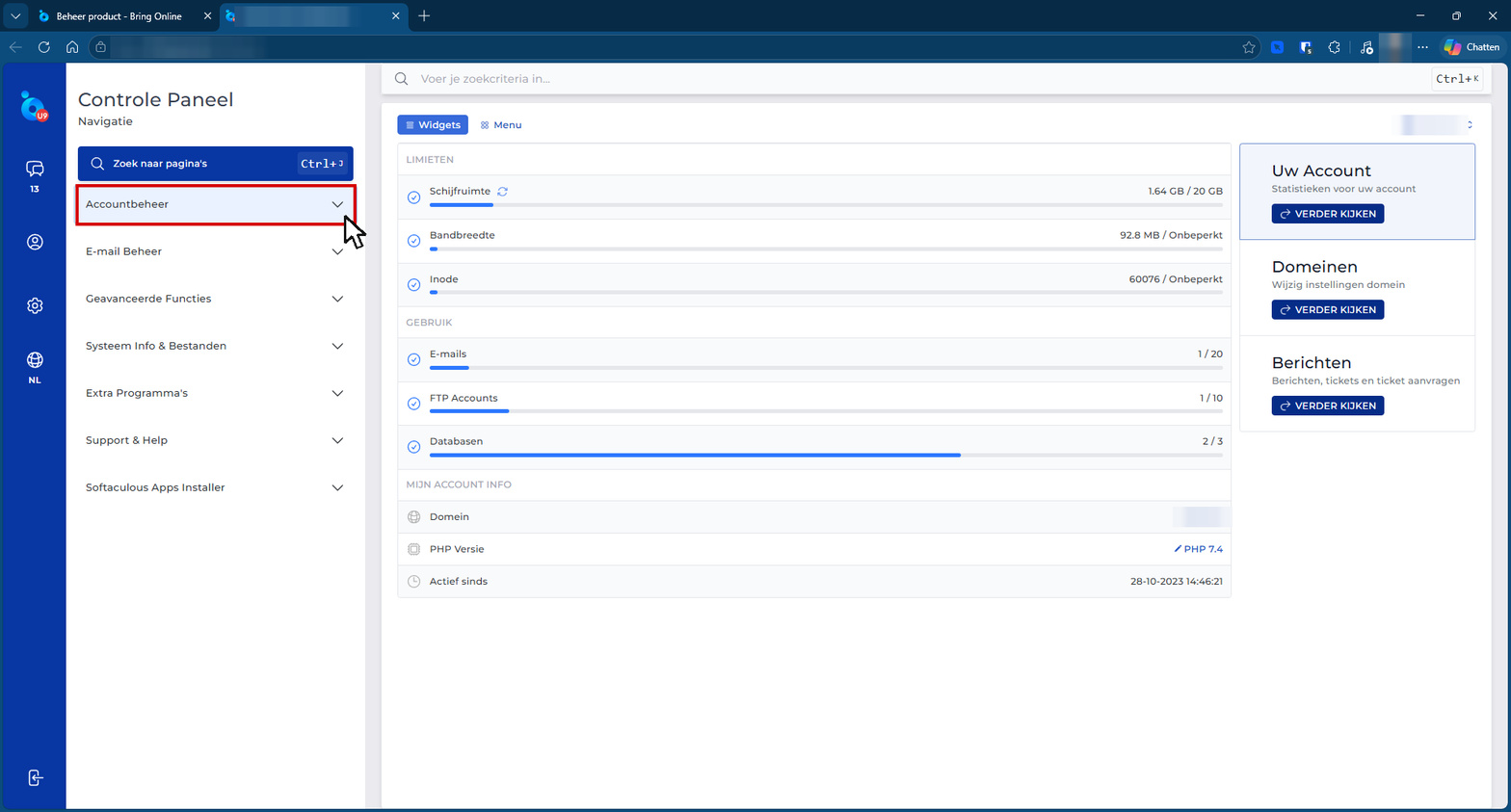The width and height of the screenshot is (1511, 812).
Task: Expand the Extra Programma's section
Action: (216, 393)
